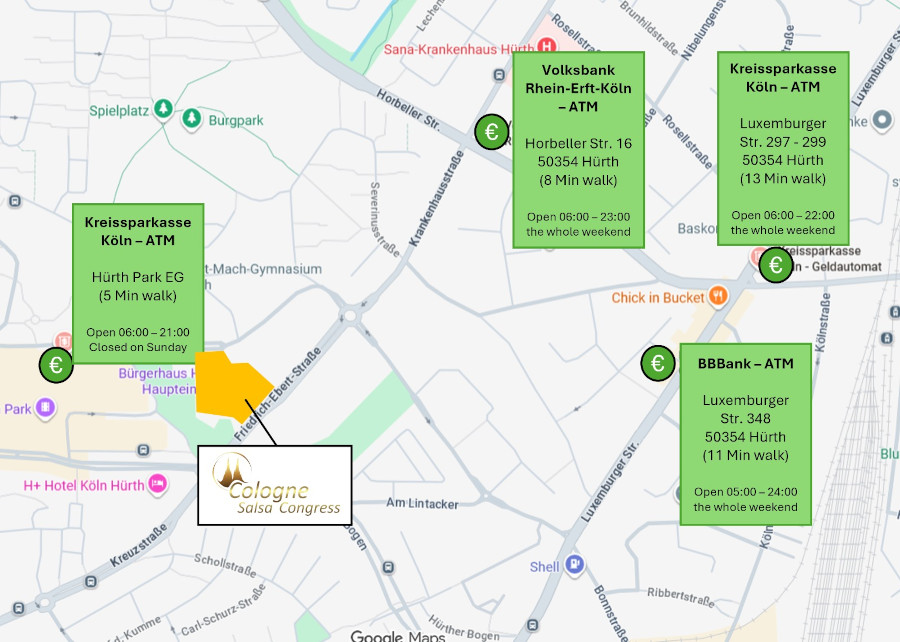This screenshot has height=642, width=900.
Task: Click the Open 06:00 – 23:00 text
Action: coord(579,217)
